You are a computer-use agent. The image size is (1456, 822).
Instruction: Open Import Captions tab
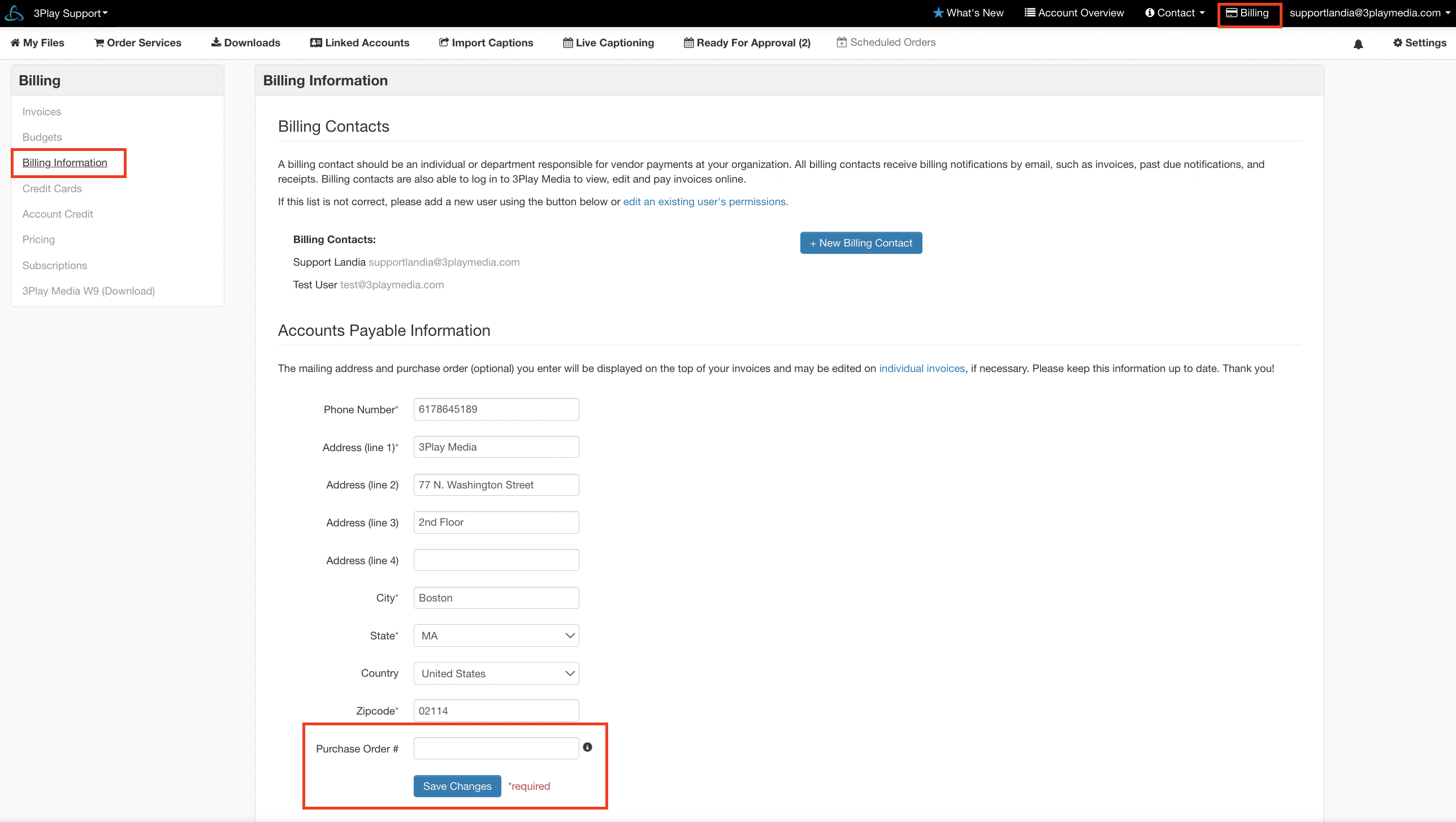click(486, 43)
